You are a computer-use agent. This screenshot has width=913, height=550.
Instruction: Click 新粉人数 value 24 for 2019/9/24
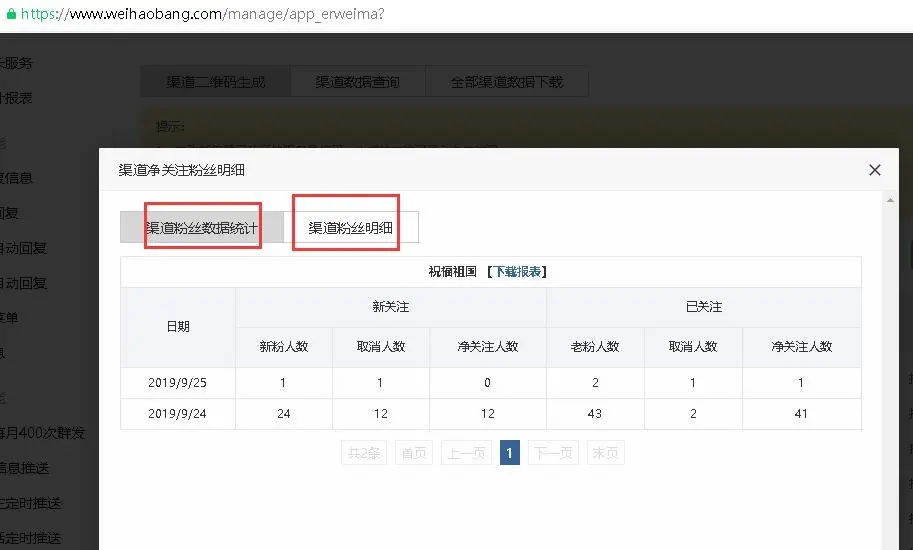click(284, 414)
